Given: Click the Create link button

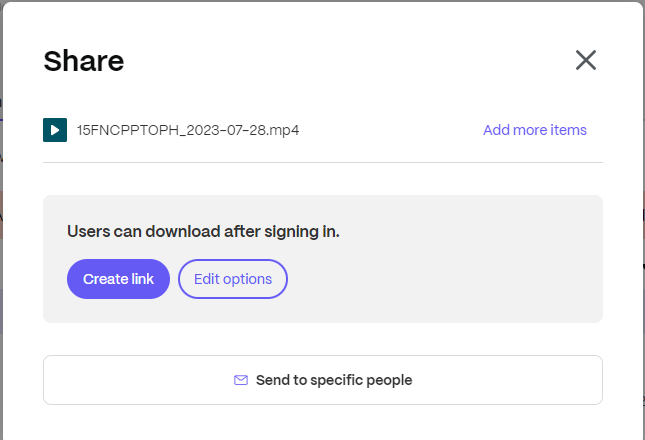Looking at the screenshot, I should [118, 279].
